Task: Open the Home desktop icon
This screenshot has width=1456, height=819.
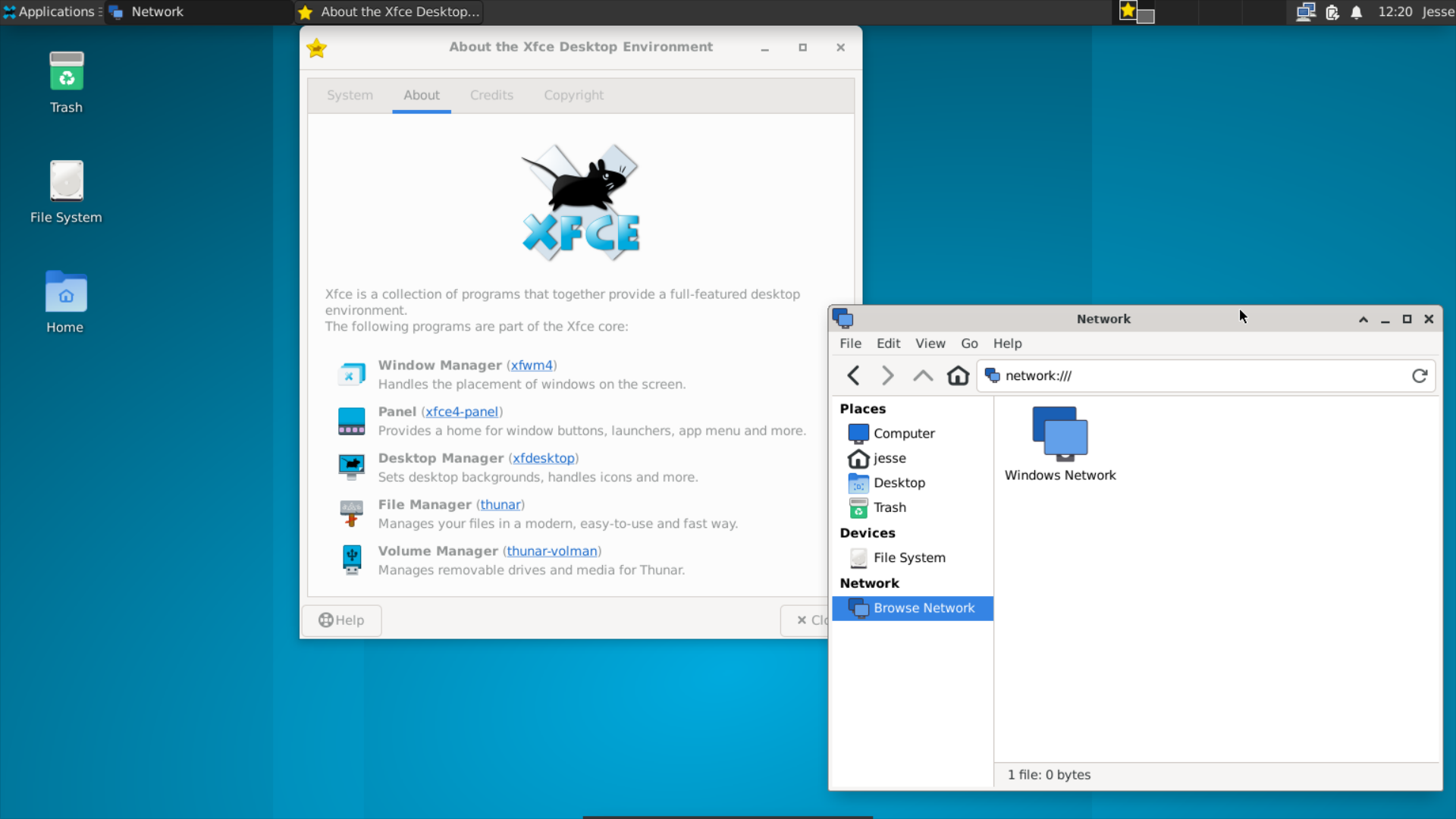Action: coord(65,302)
